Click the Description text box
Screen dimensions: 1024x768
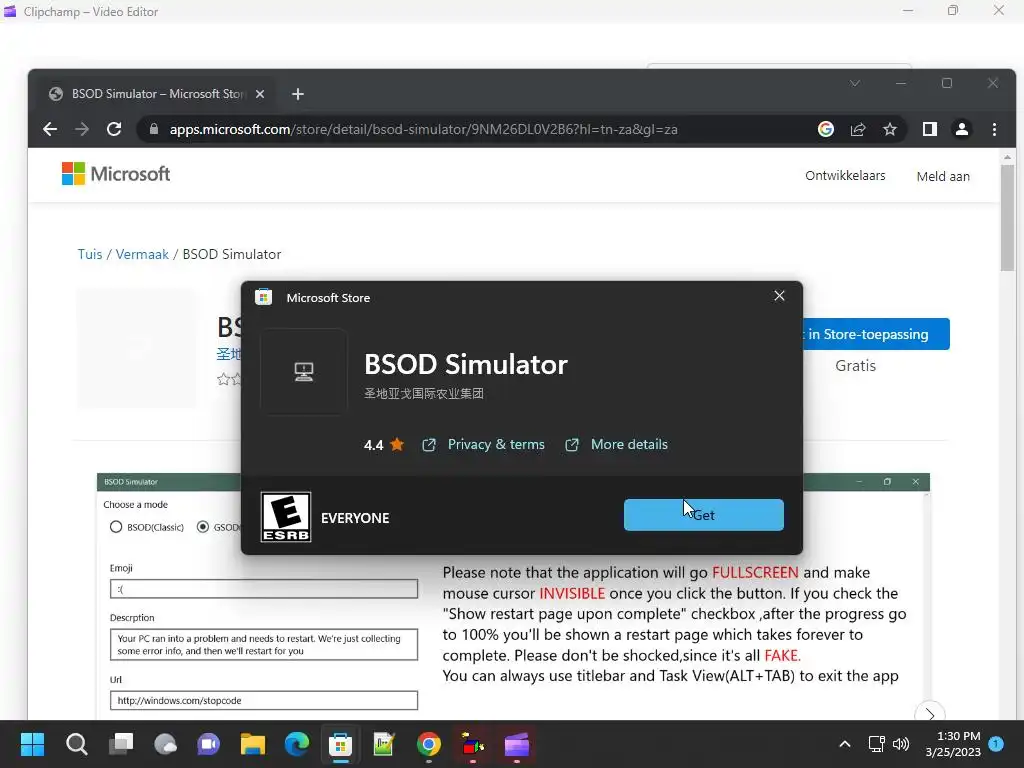point(264,645)
